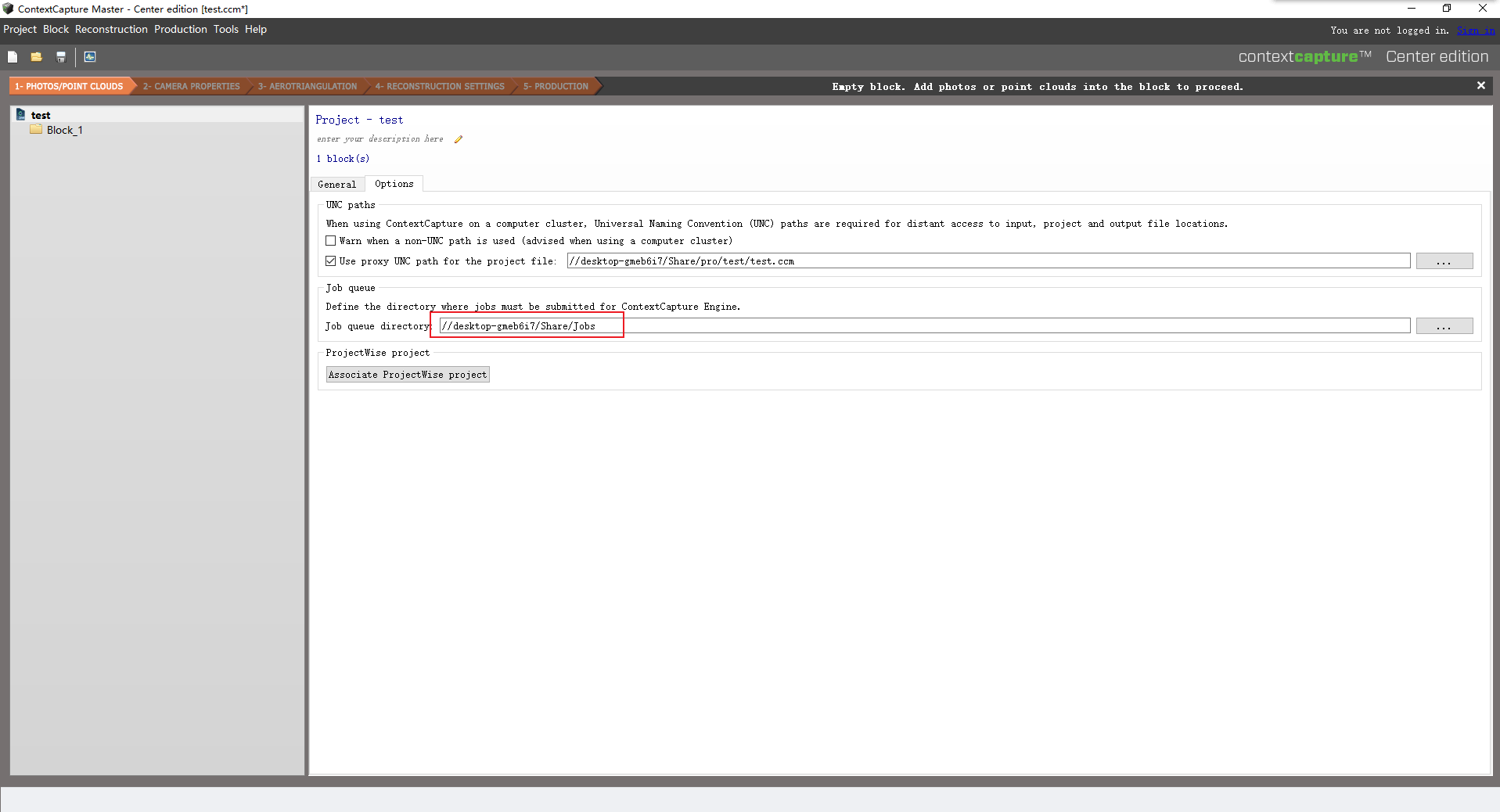Go to step 5 Production

[x=556, y=86]
